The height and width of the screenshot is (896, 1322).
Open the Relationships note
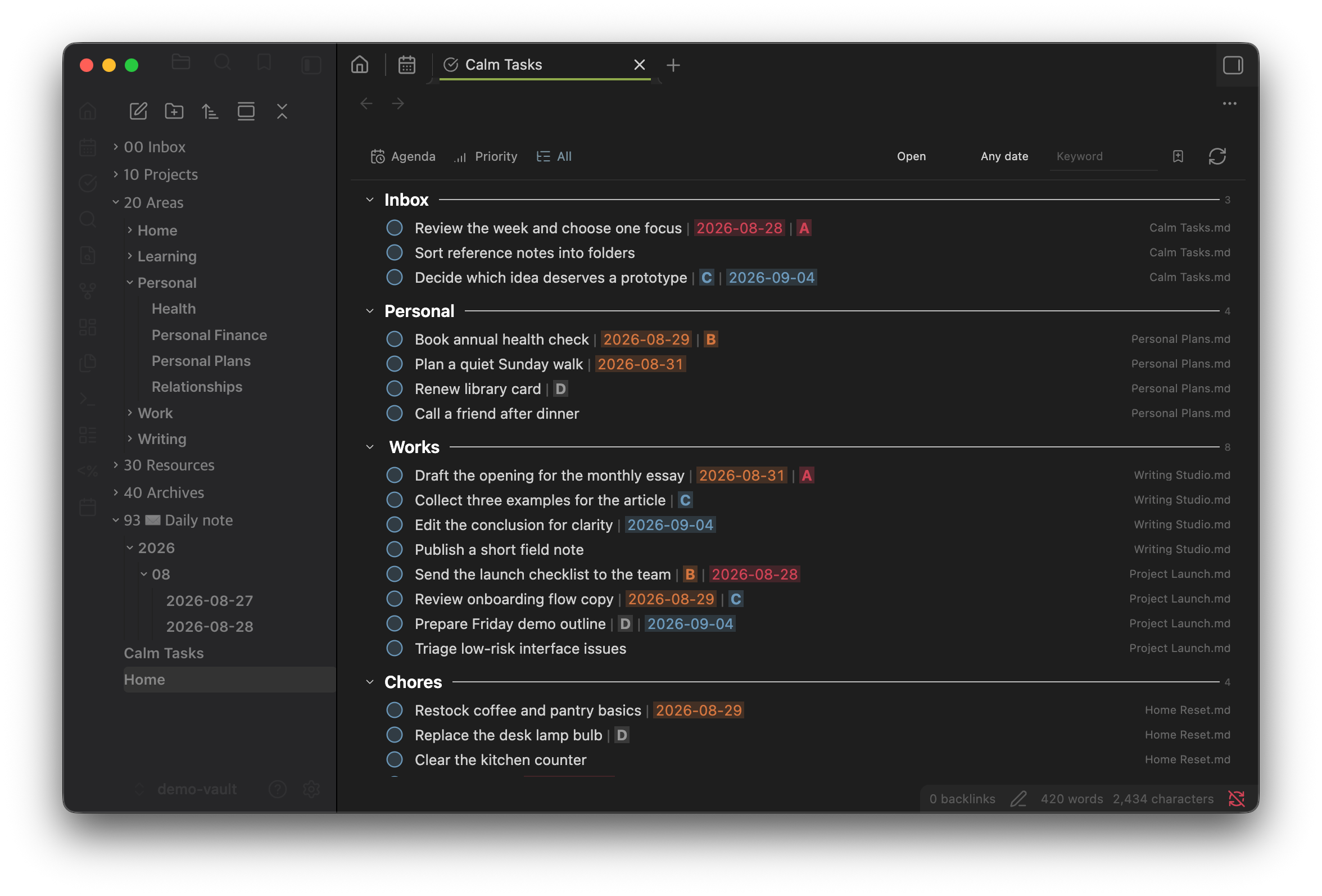(197, 387)
